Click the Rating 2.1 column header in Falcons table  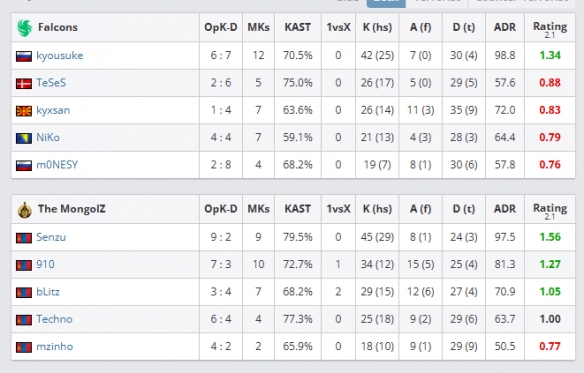tap(550, 29)
